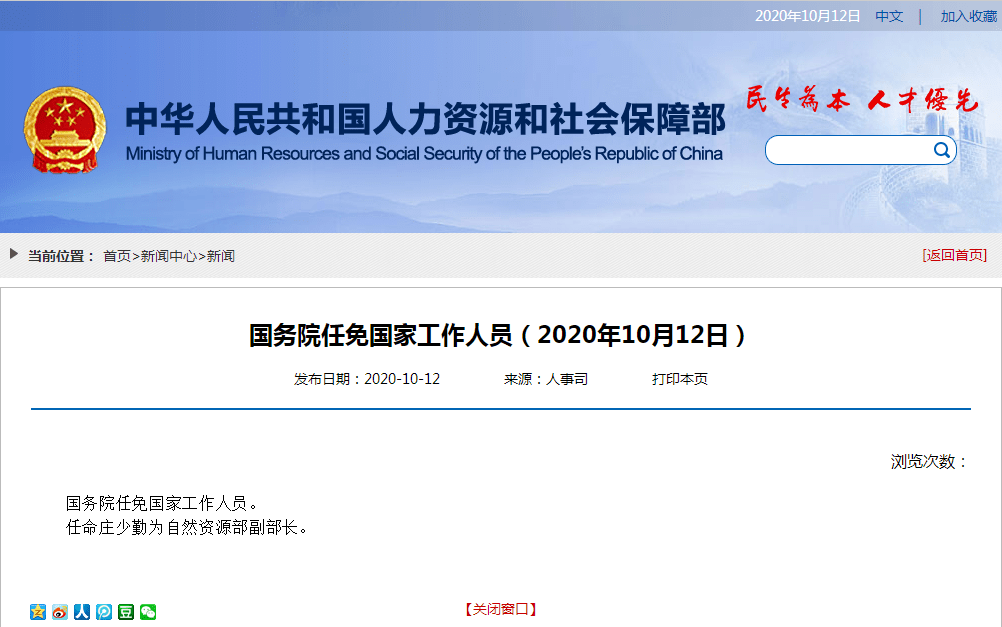
Task: Open 新闻中心 in the breadcrumb
Action: coord(169,256)
